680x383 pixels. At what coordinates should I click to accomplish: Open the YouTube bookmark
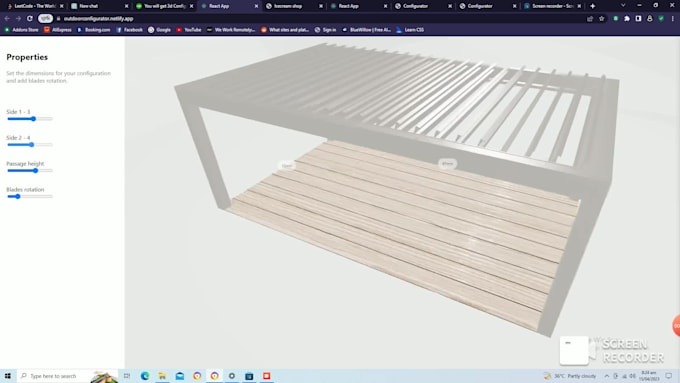pos(189,30)
